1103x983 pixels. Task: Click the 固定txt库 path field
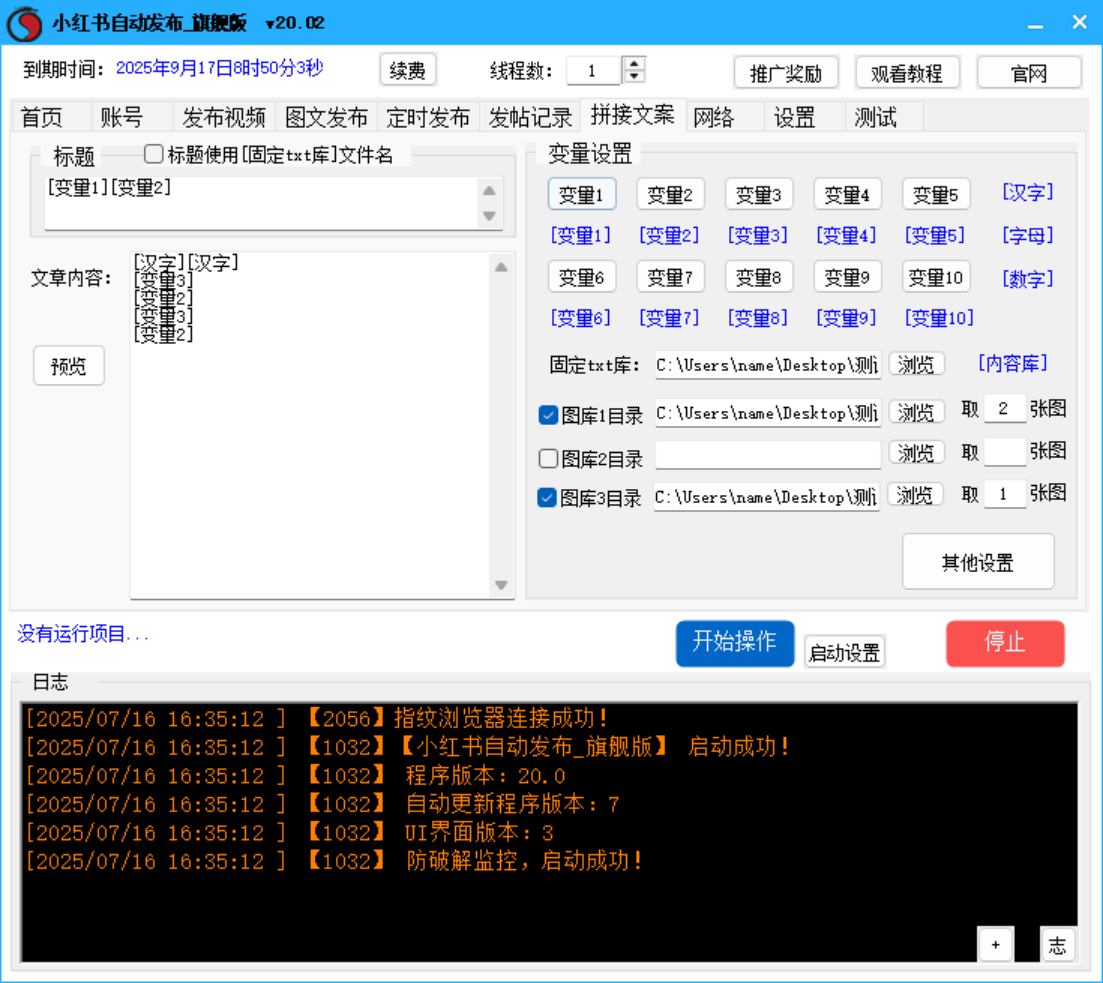[x=768, y=366]
